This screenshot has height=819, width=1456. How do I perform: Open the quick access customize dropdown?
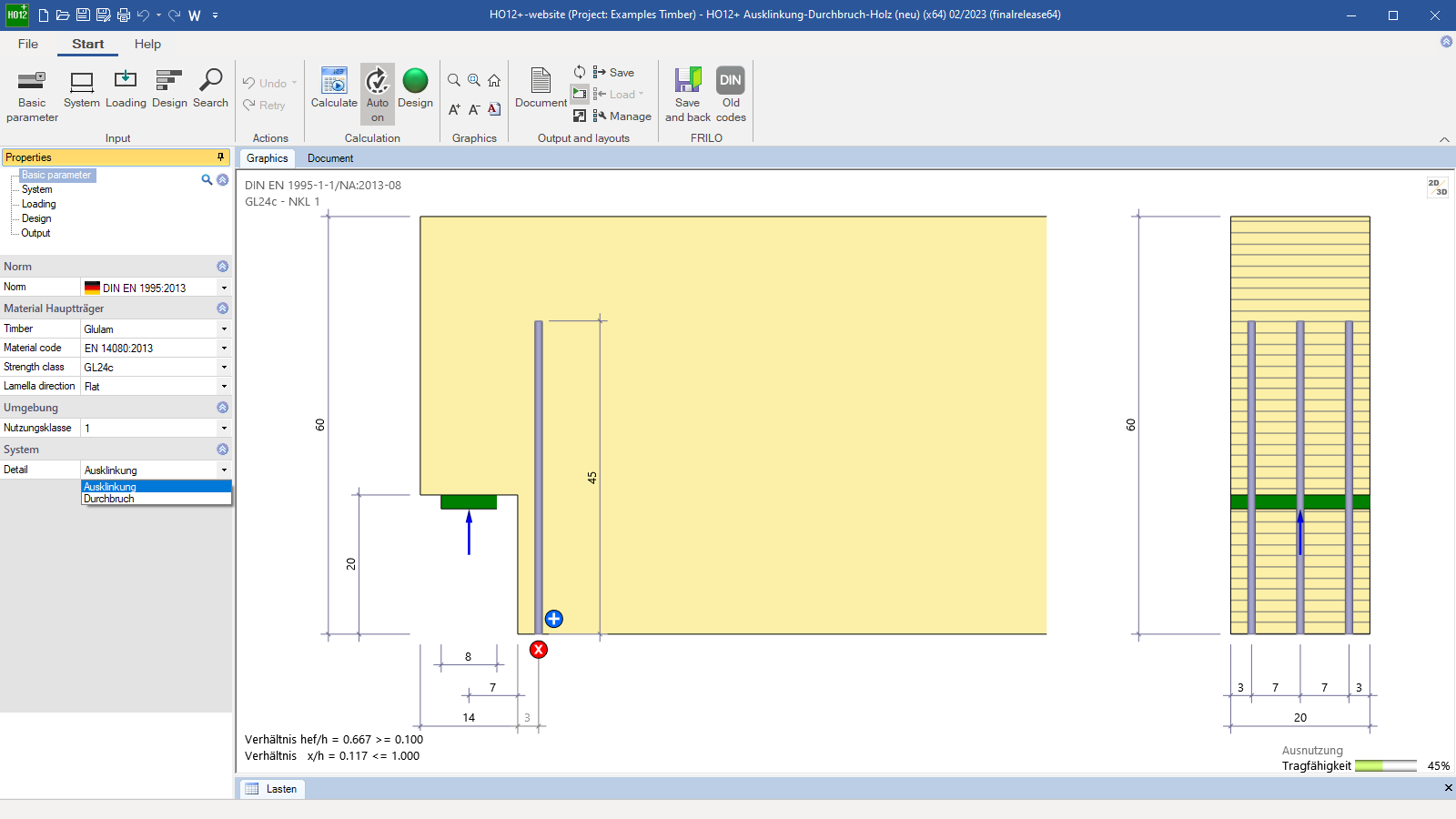click(x=215, y=15)
